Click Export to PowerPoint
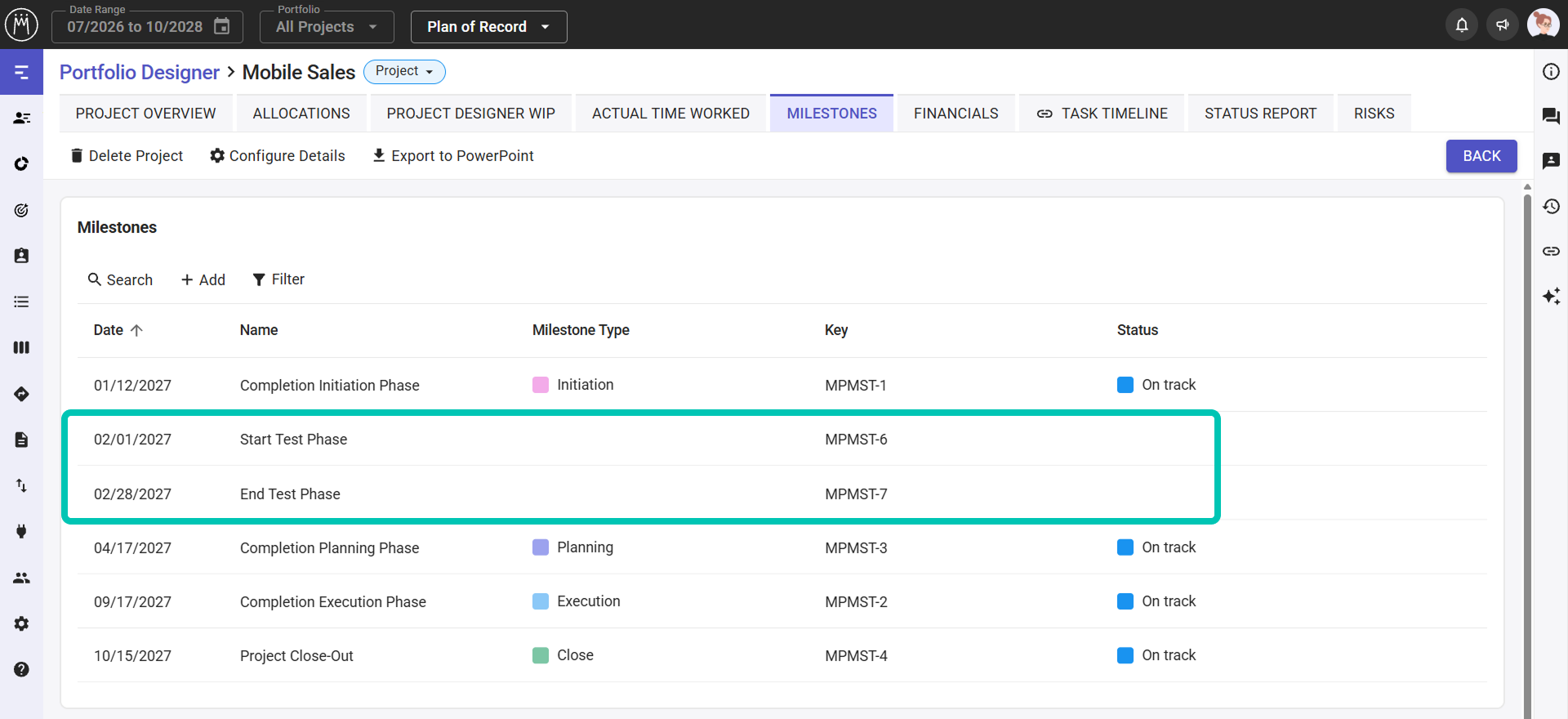This screenshot has width=1568, height=719. tap(453, 156)
